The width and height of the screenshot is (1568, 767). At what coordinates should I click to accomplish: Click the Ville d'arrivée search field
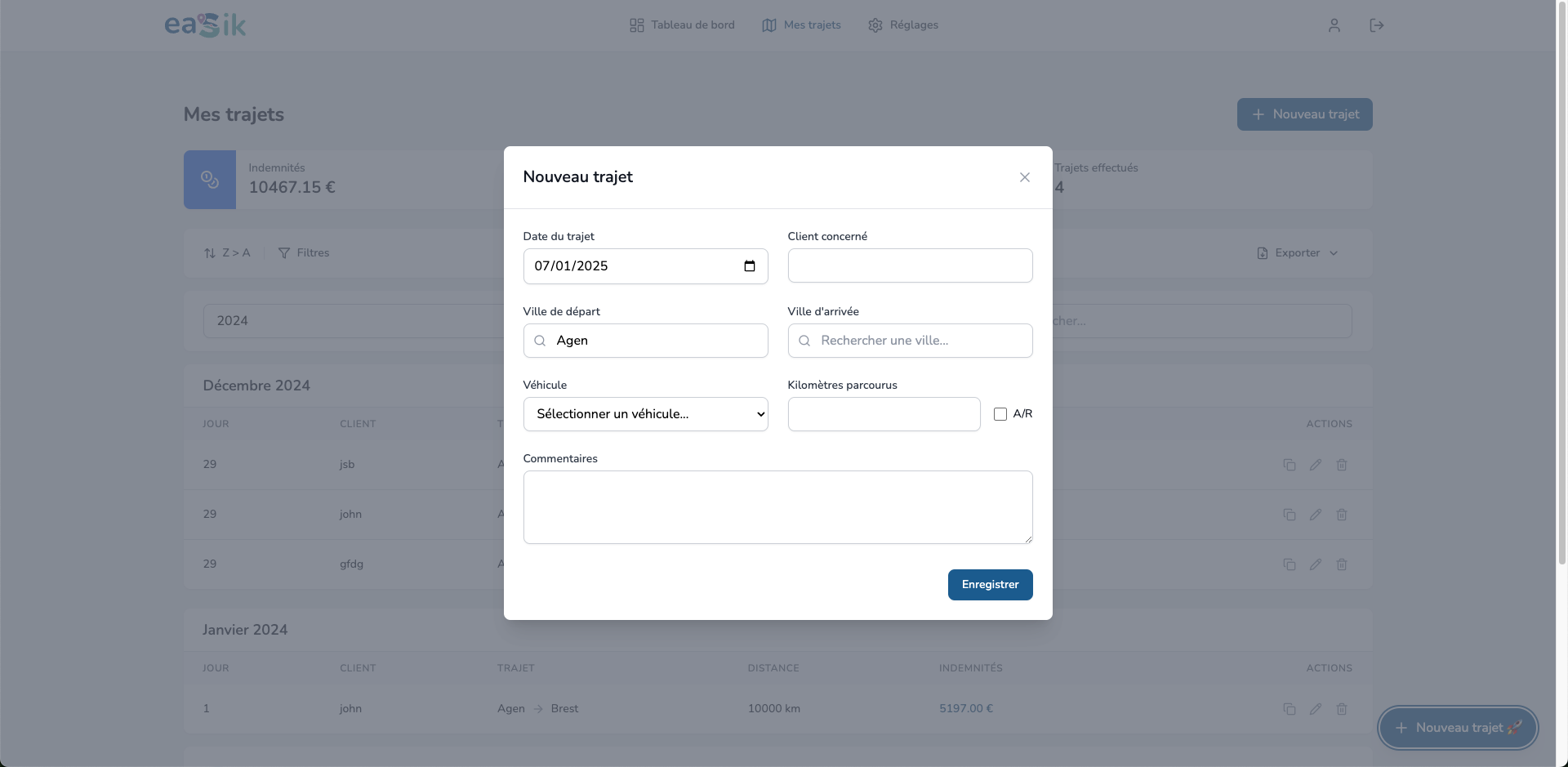pos(910,341)
